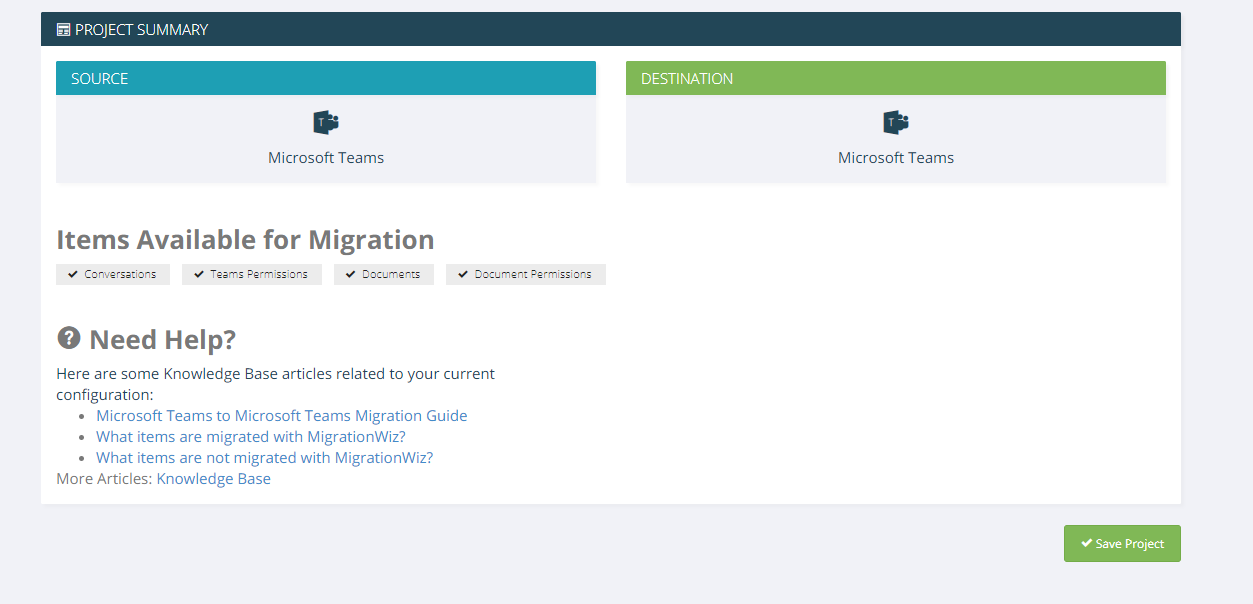The width and height of the screenshot is (1253, 604).
Task: Click the Conversations checkmark
Action: (x=73, y=274)
